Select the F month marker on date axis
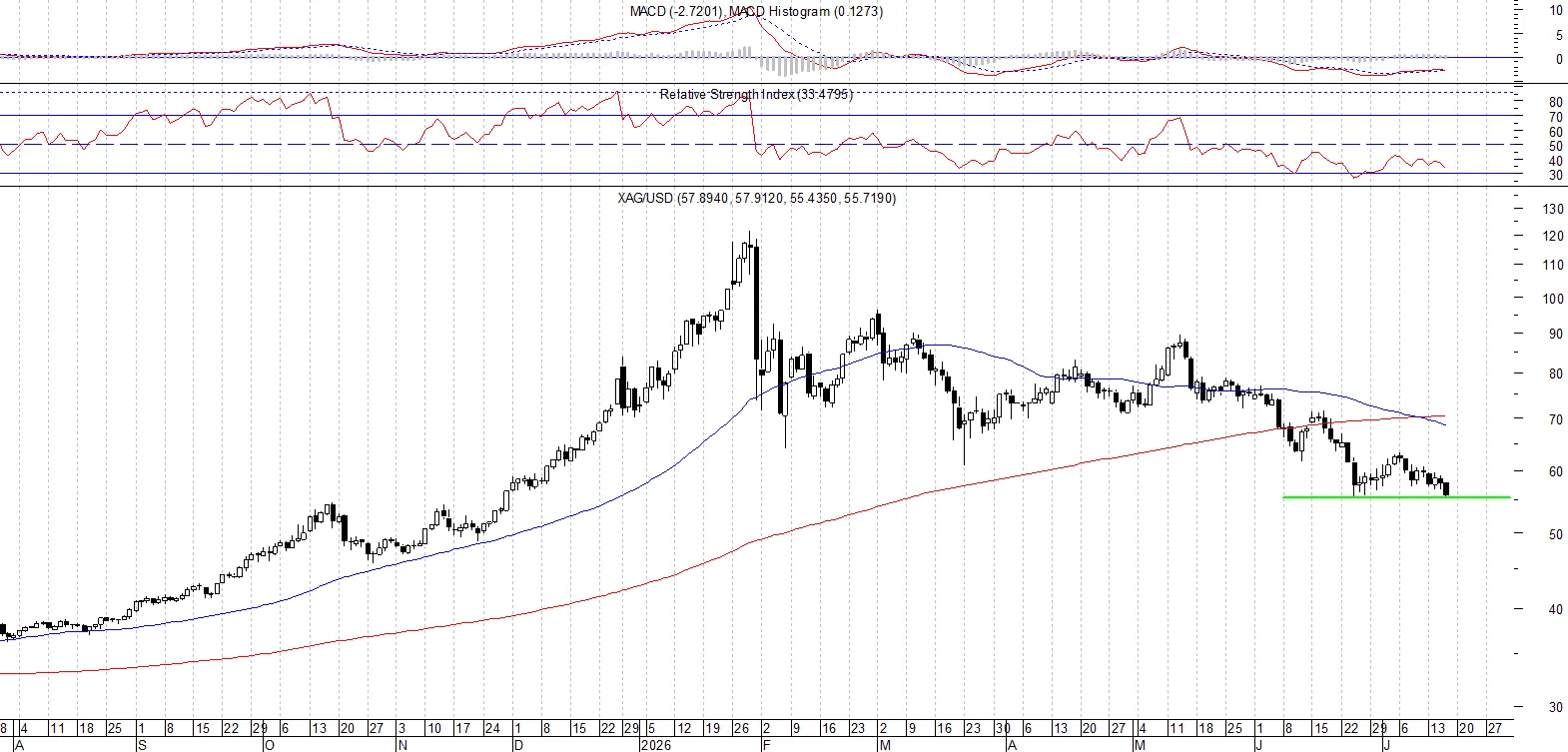This screenshot has width=1568, height=752. pyautogui.click(x=765, y=745)
